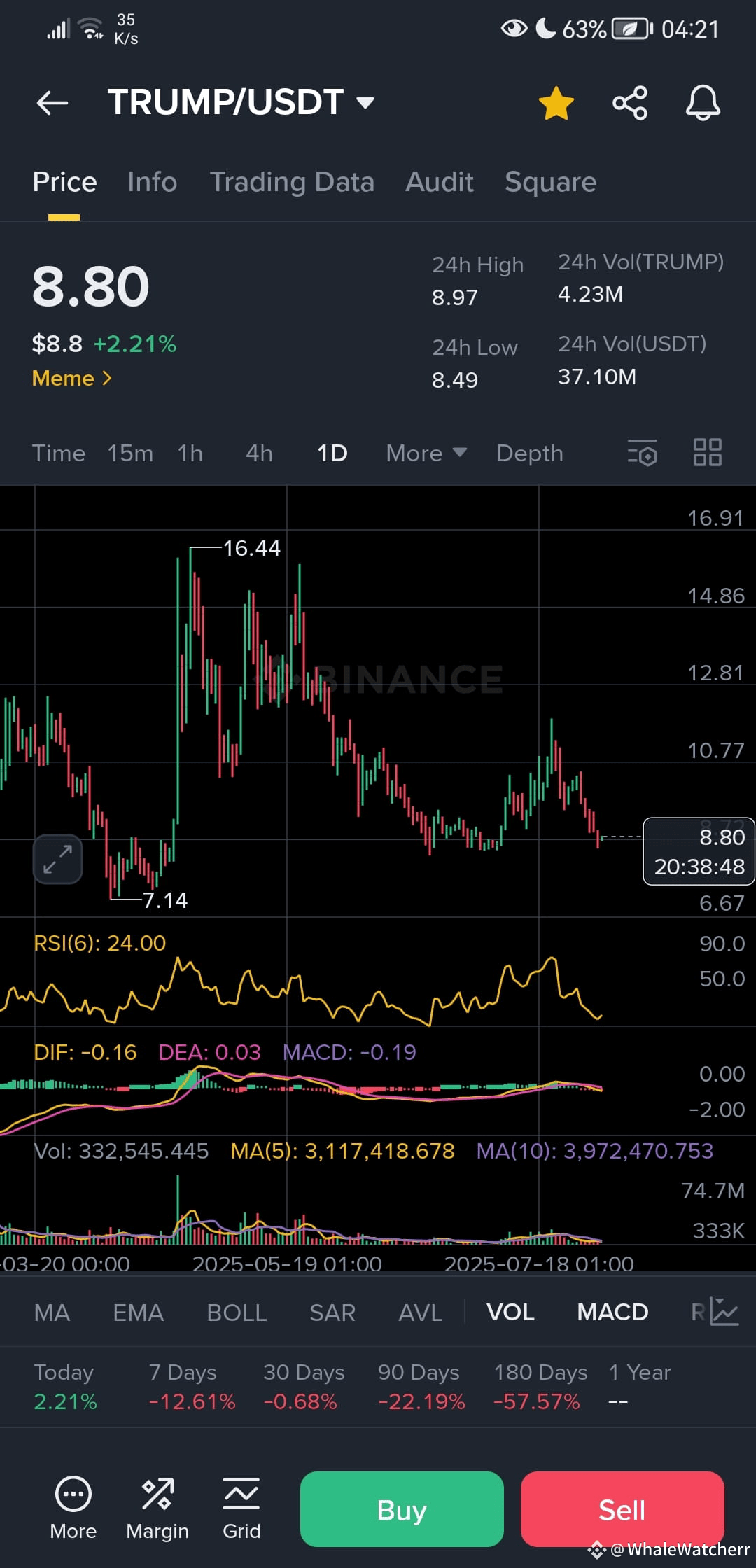756x1568 pixels.
Task: Open chart settings icon
Action: point(642,453)
